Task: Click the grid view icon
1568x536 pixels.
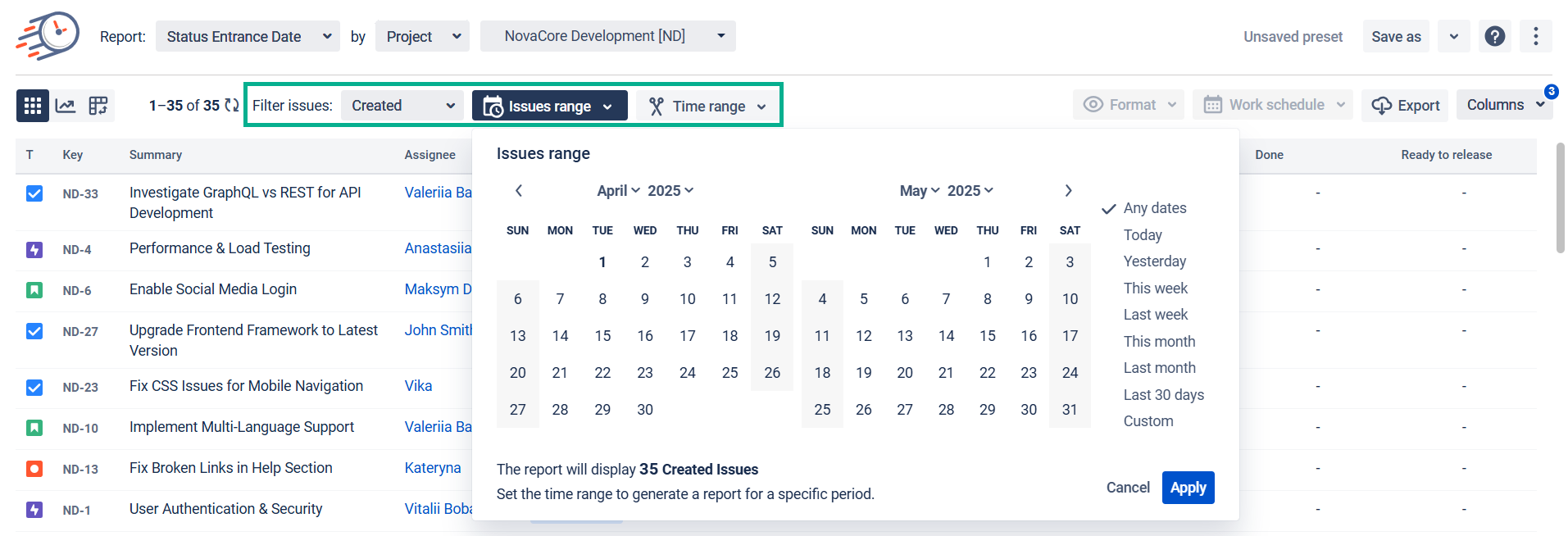Action: click(x=33, y=106)
